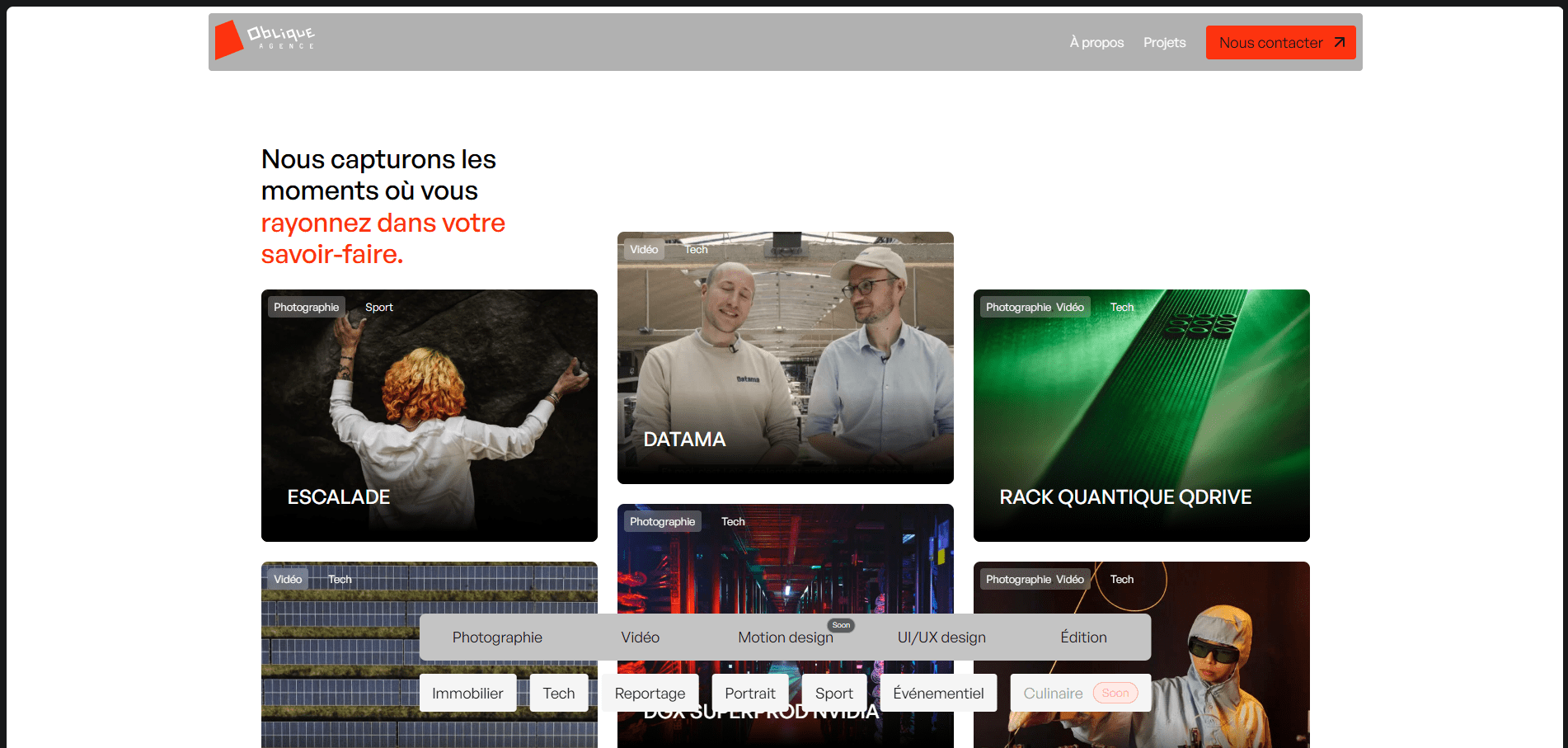Viewport: 1568px width, 748px height.
Task: Click the Tech tag on the NVIDIA card
Action: point(733,522)
